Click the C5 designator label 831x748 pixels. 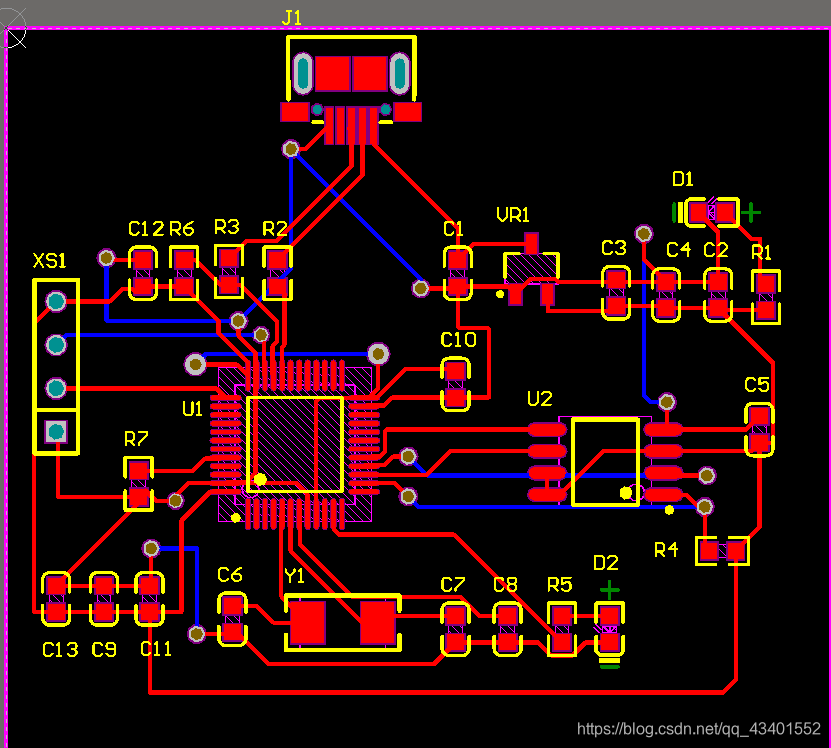pos(757,385)
